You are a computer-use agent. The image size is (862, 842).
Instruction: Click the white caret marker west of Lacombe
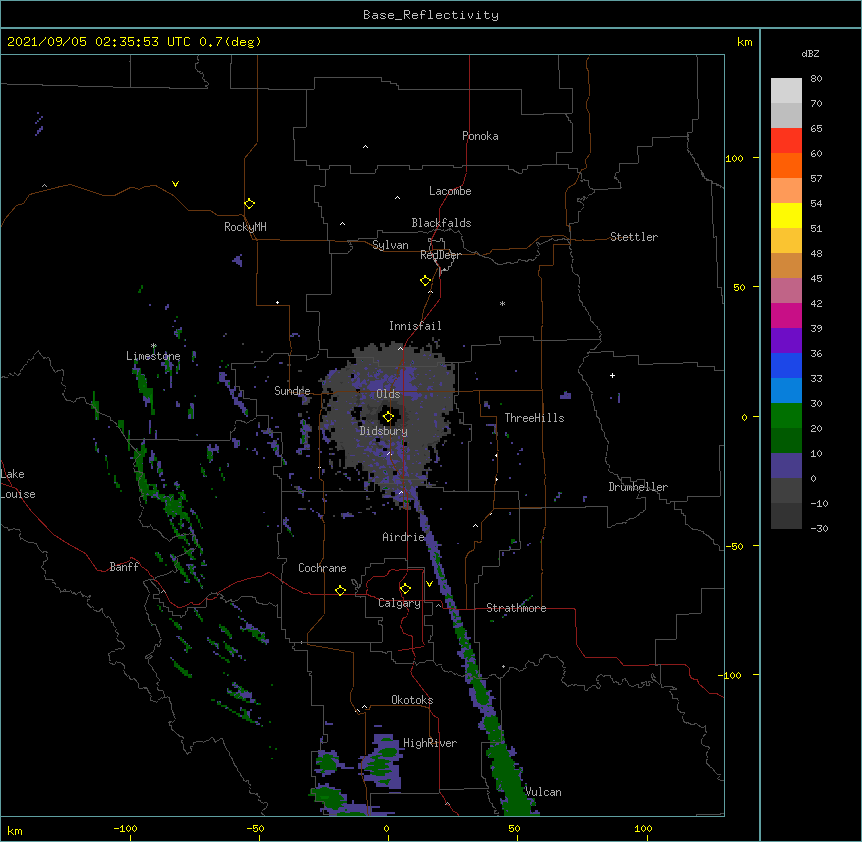coord(397,198)
